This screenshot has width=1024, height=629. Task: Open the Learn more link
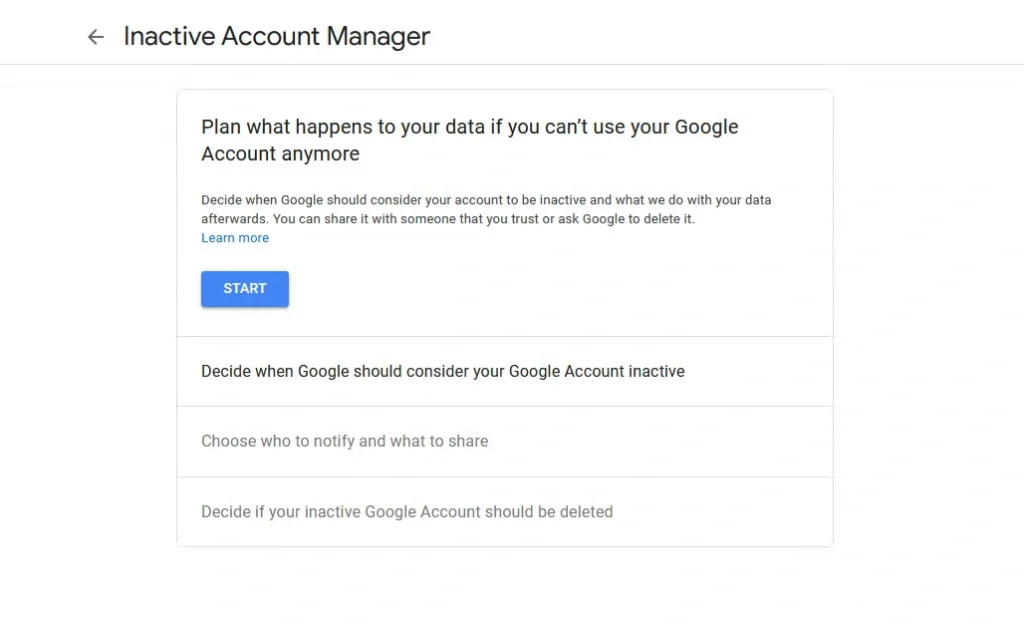pos(235,238)
